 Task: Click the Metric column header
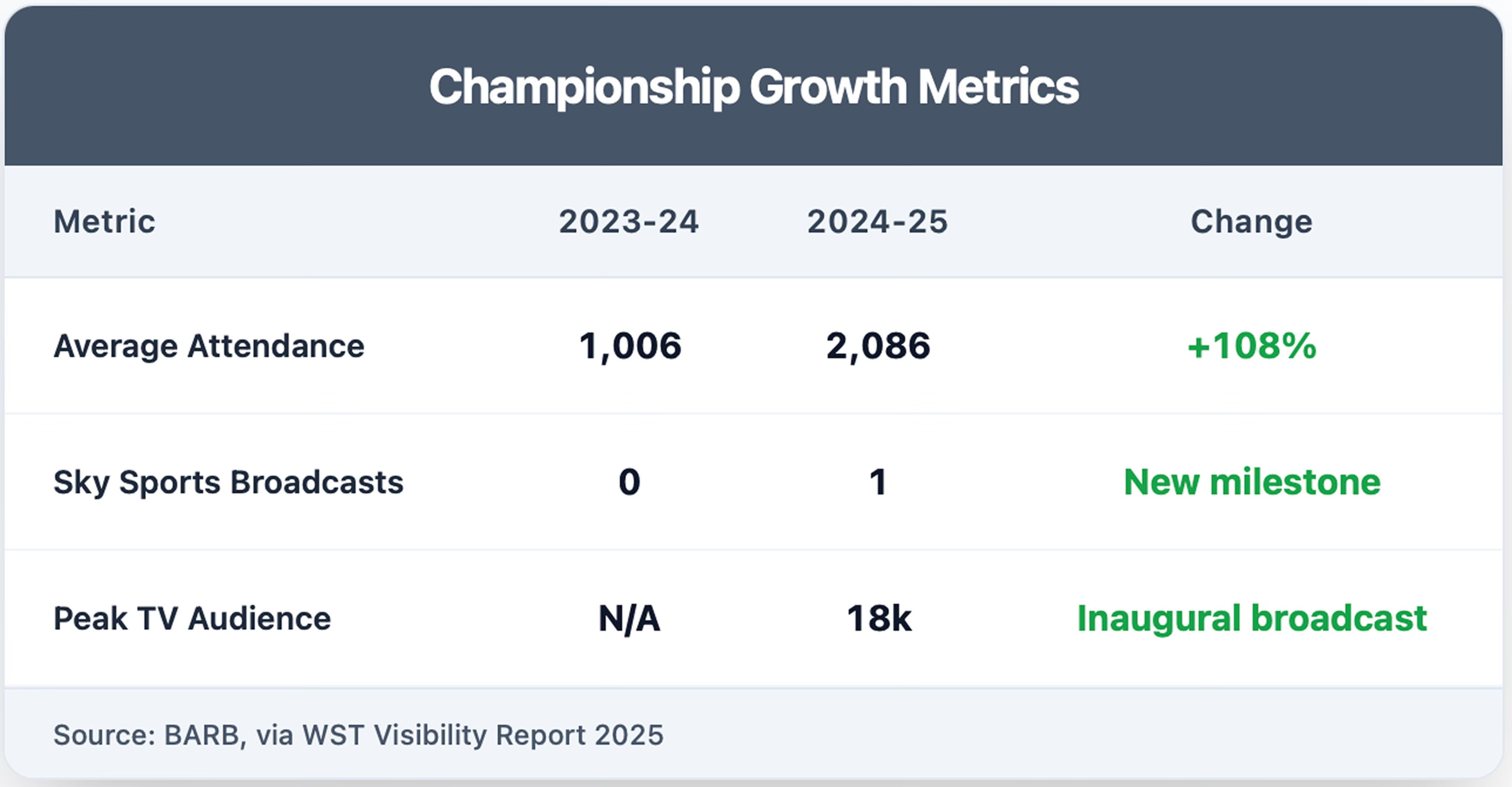104,222
